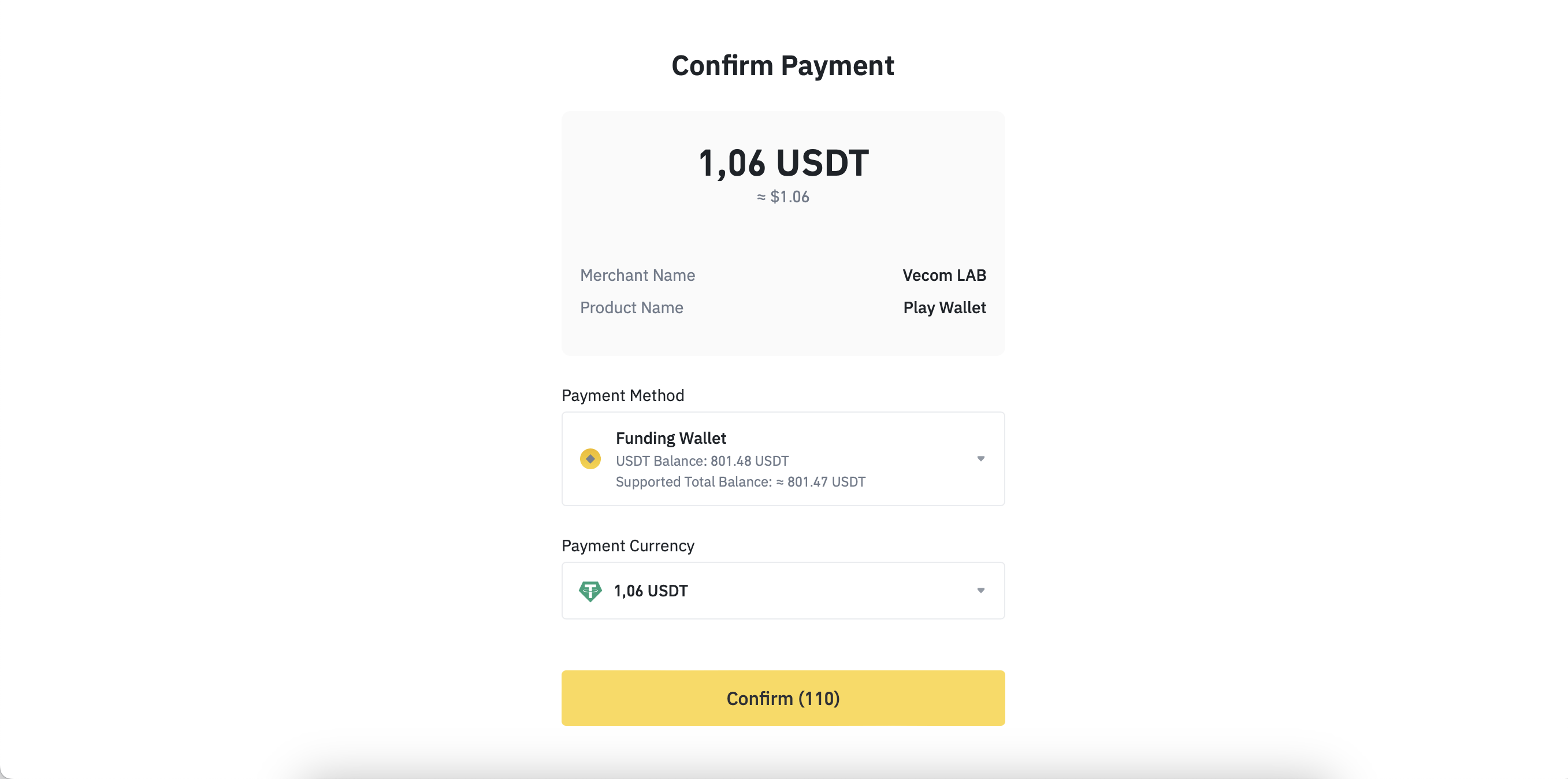Viewport: 1568px width, 779px height.
Task: Click the Merchant Name label
Action: [x=637, y=275]
